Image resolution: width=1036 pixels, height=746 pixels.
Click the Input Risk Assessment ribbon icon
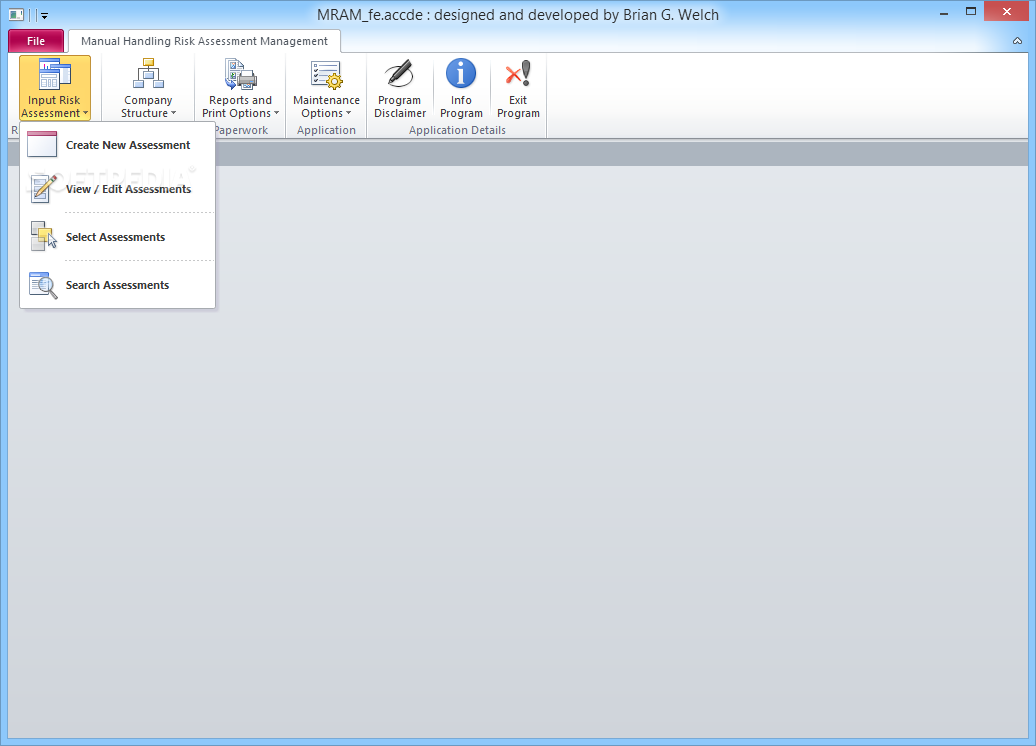tap(55, 74)
